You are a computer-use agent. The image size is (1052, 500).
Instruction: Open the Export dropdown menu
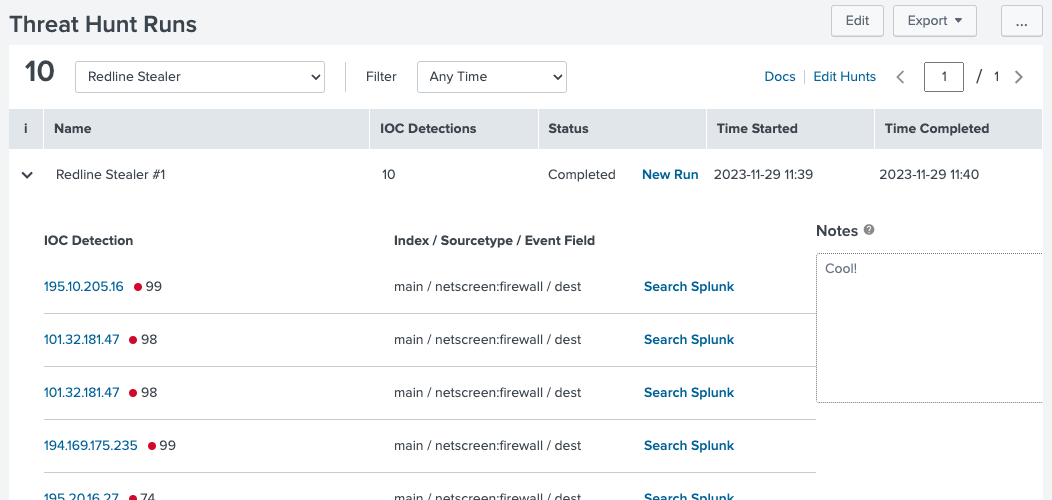[934, 21]
